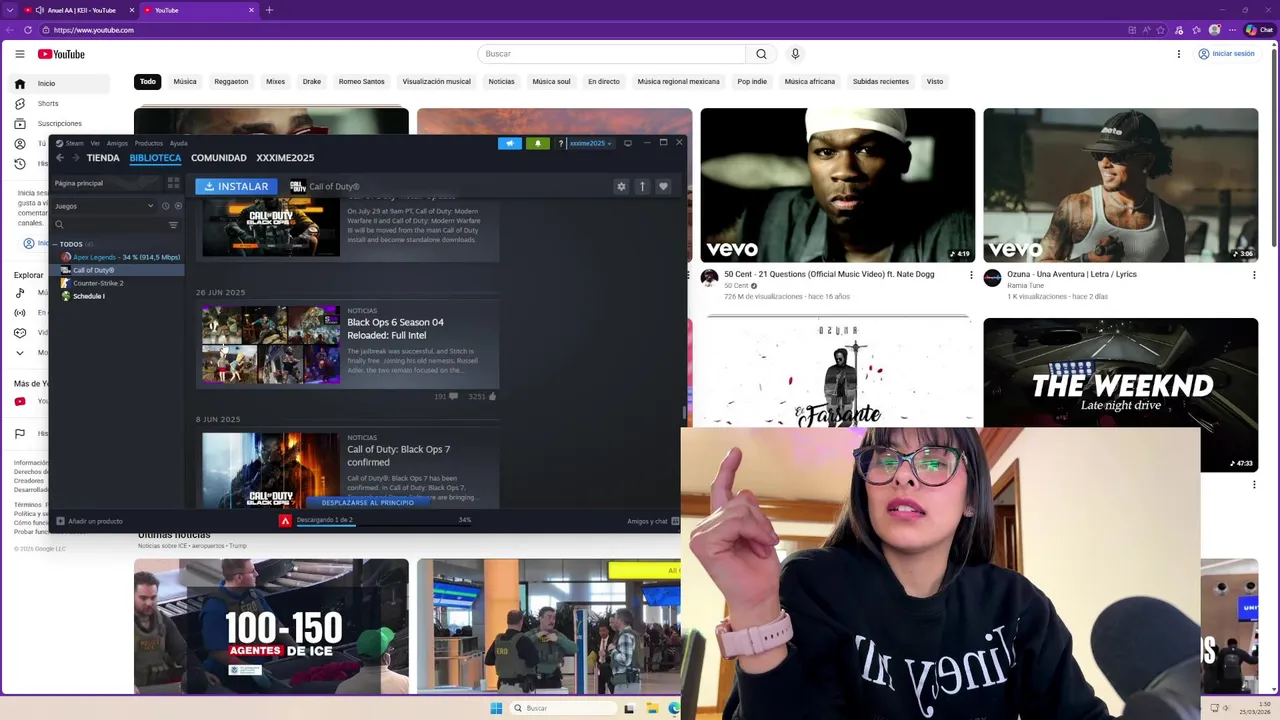
Task: Open Amigos y chat in Steam
Action: 653,521
